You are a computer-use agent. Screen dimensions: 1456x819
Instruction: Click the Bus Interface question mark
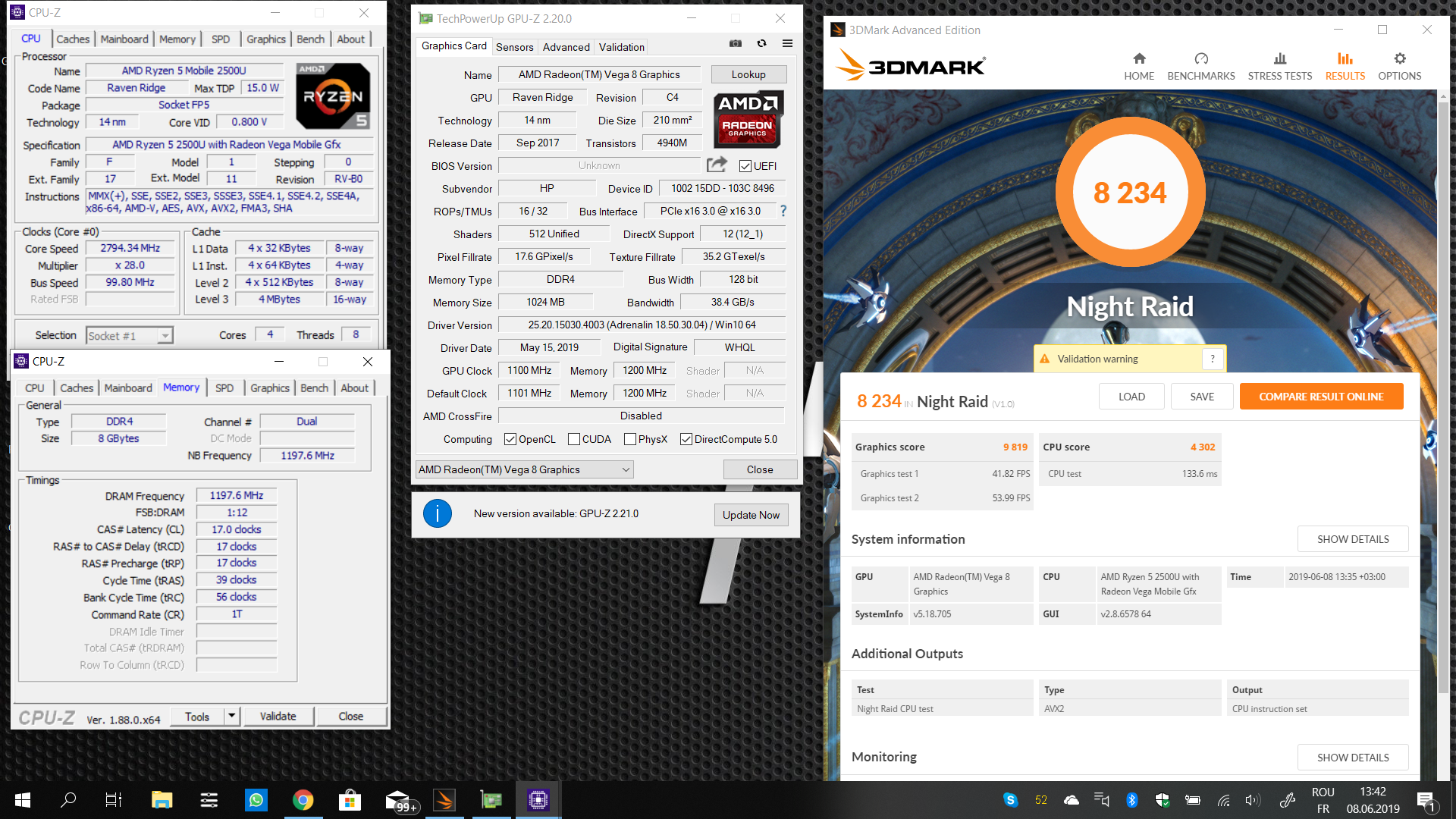click(783, 211)
